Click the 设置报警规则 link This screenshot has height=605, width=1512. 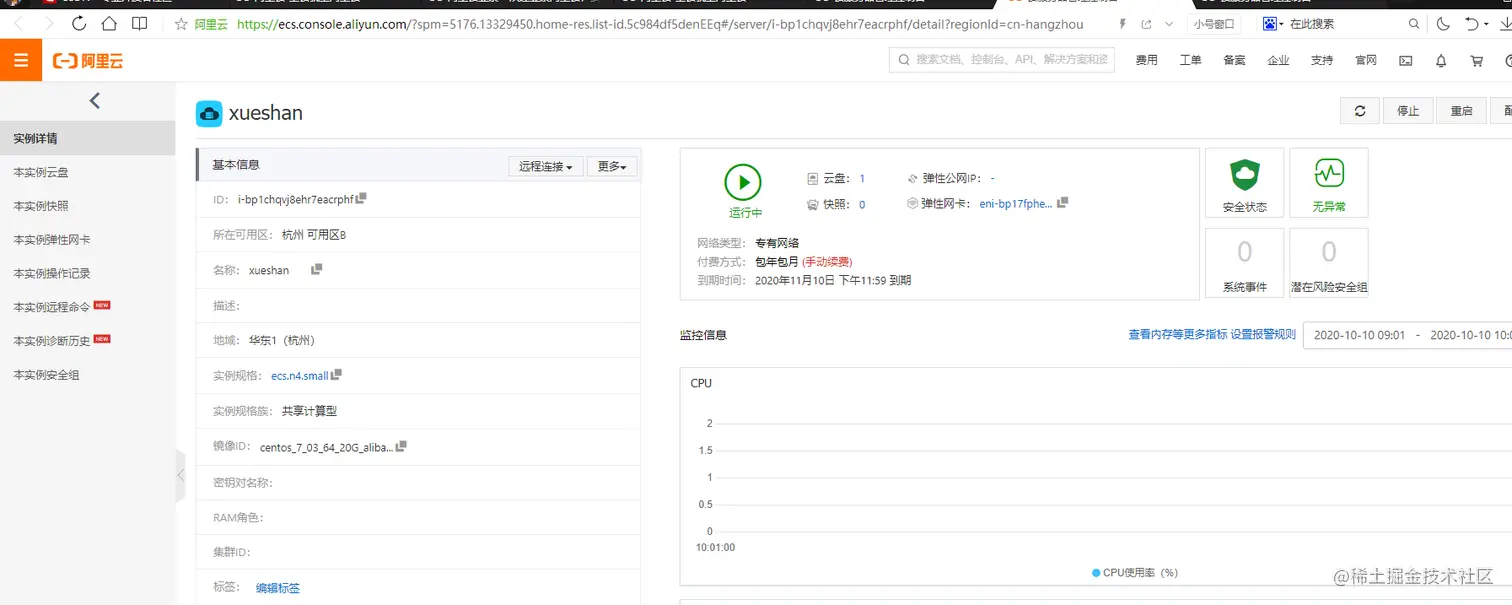[1263, 335]
